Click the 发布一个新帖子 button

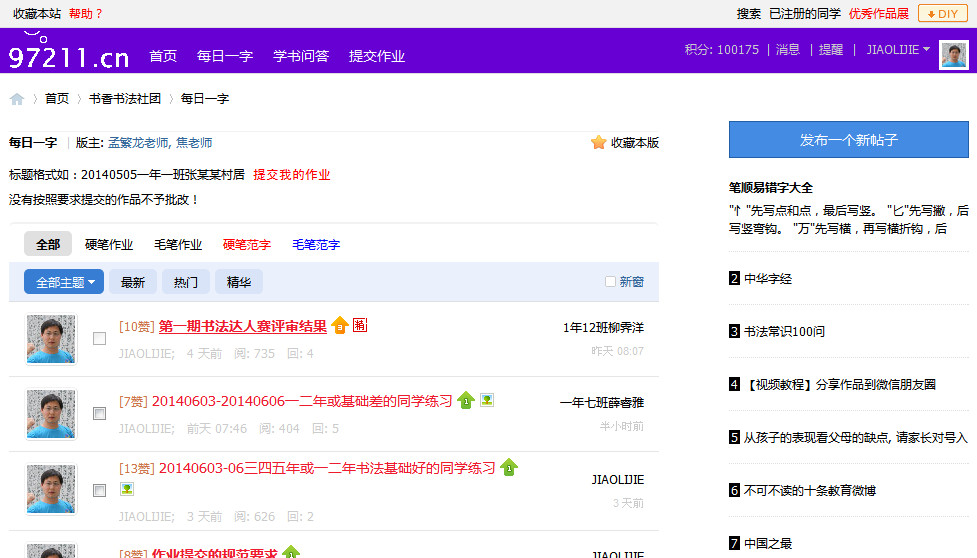849,140
